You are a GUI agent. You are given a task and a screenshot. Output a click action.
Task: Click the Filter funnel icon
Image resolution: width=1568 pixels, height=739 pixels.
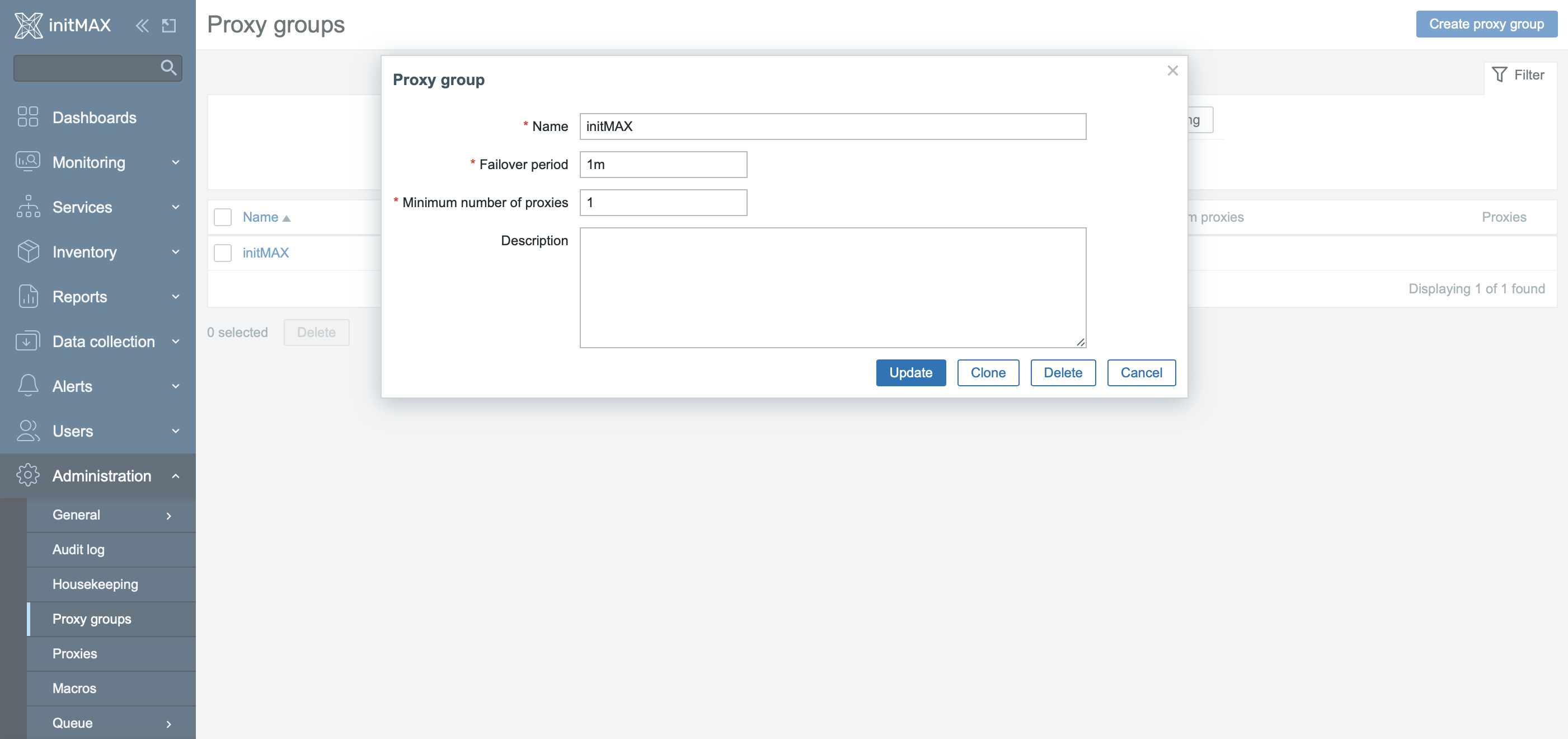click(1499, 75)
